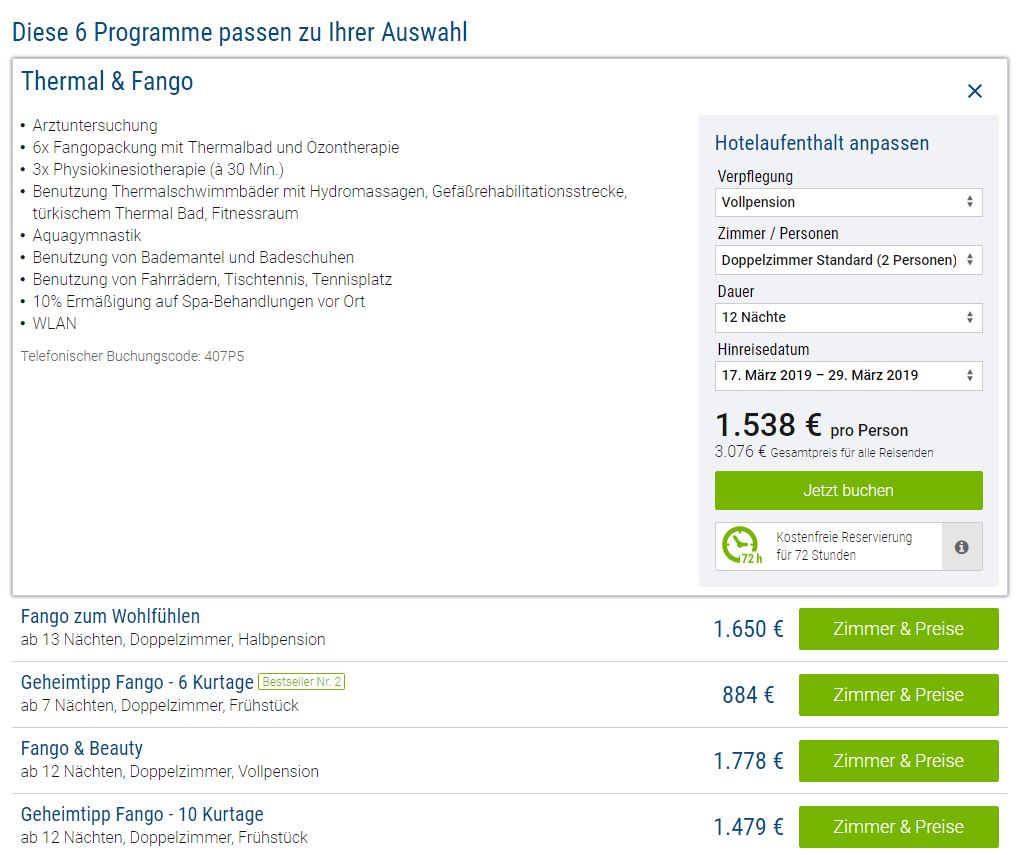Image resolution: width=1018 pixels, height=855 pixels.
Task: Click the 1.538 € per person price
Action: (768, 425)
